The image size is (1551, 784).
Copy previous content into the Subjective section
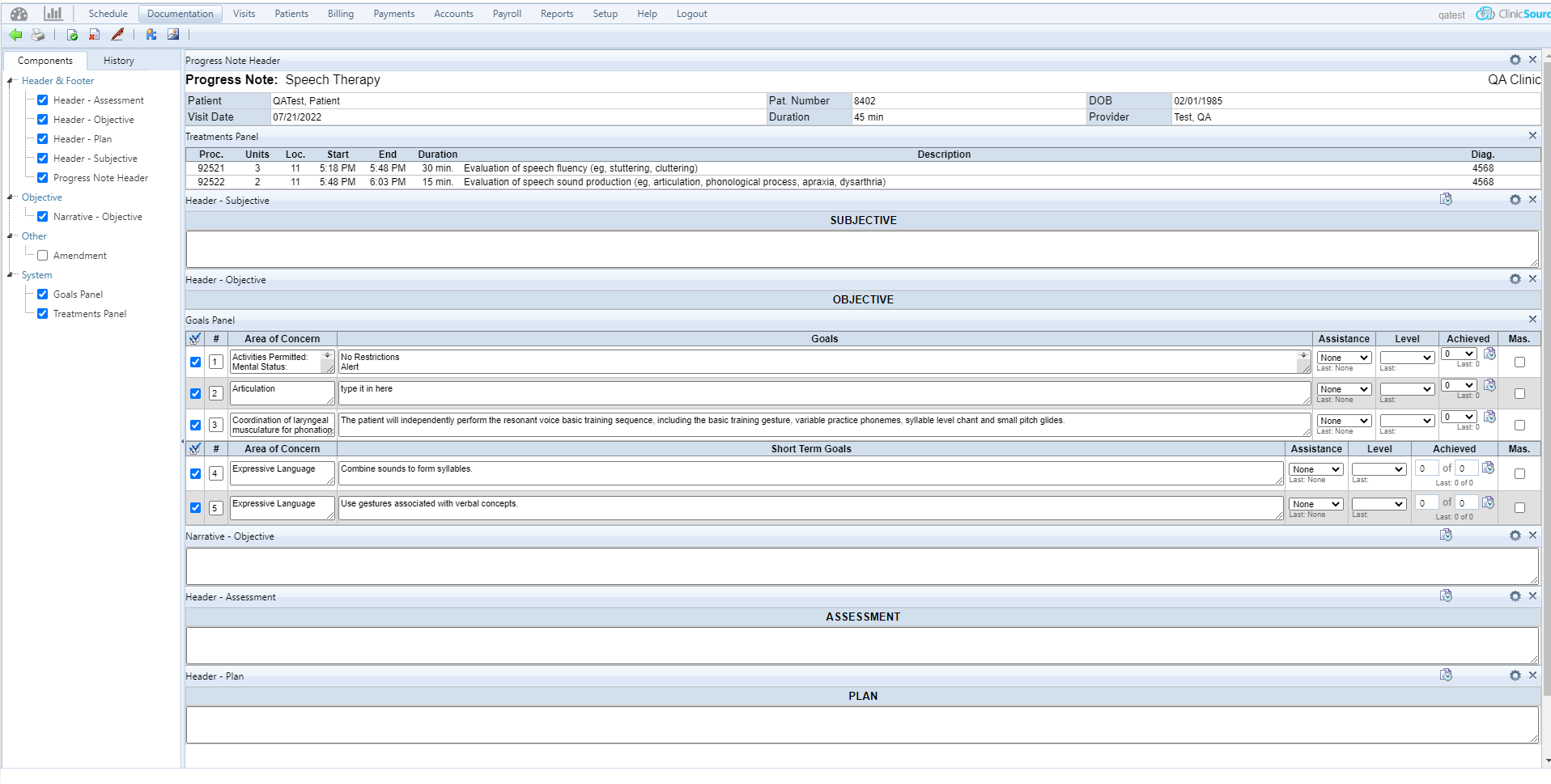click(x=1446, y=199)
